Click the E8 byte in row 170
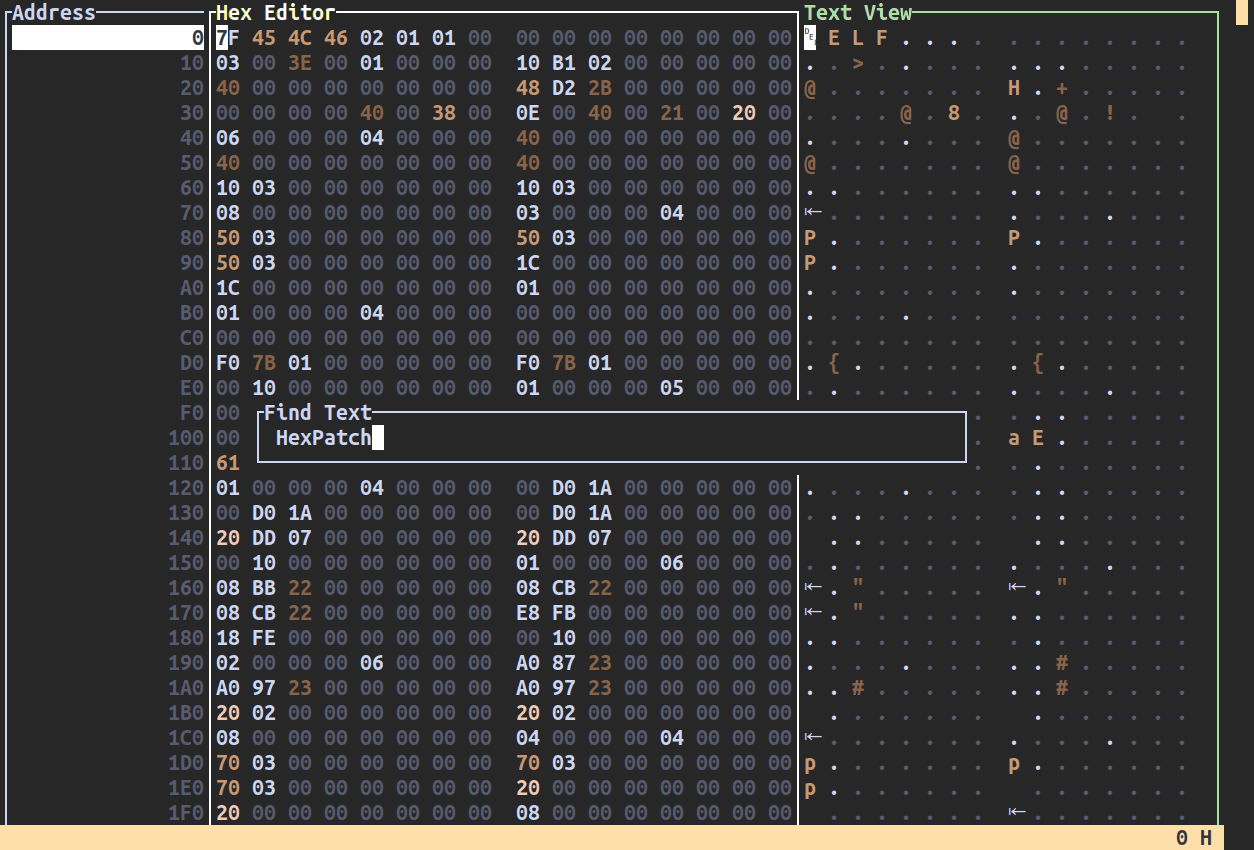Image resolution: width=1254 pixels, height=850 pixels. [x=528, y=612]
